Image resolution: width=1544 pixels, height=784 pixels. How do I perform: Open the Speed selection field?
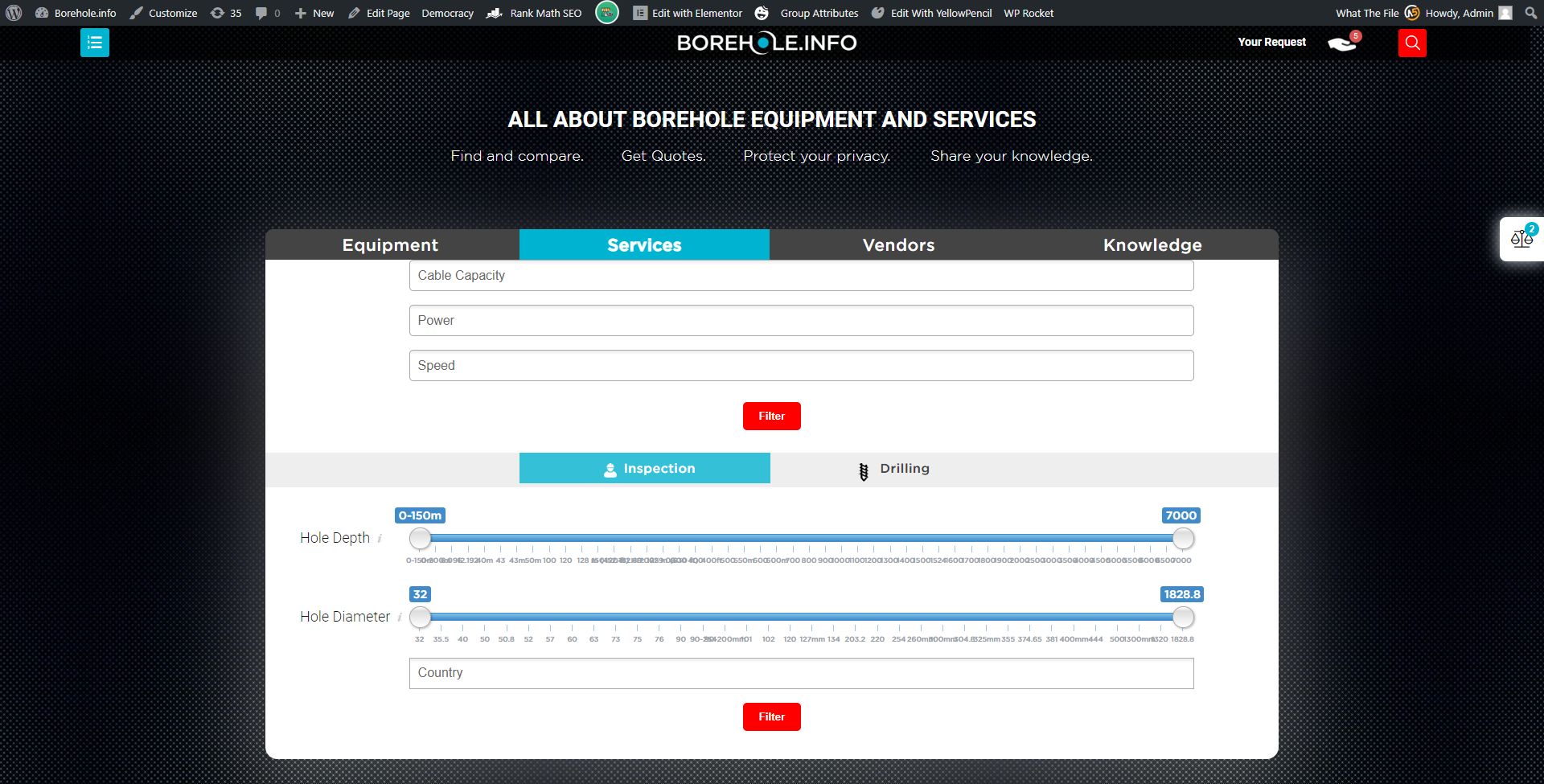click(801, 366)
